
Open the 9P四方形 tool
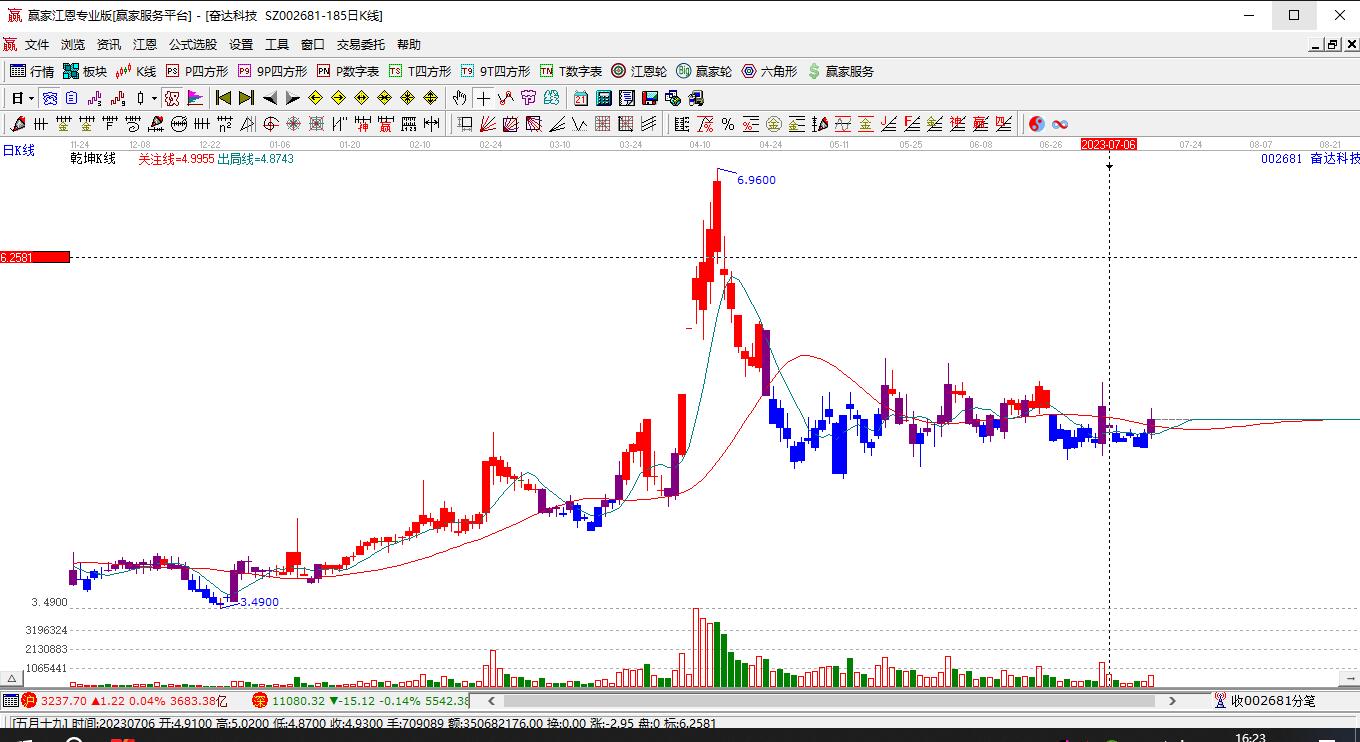[x=273, y=71]
